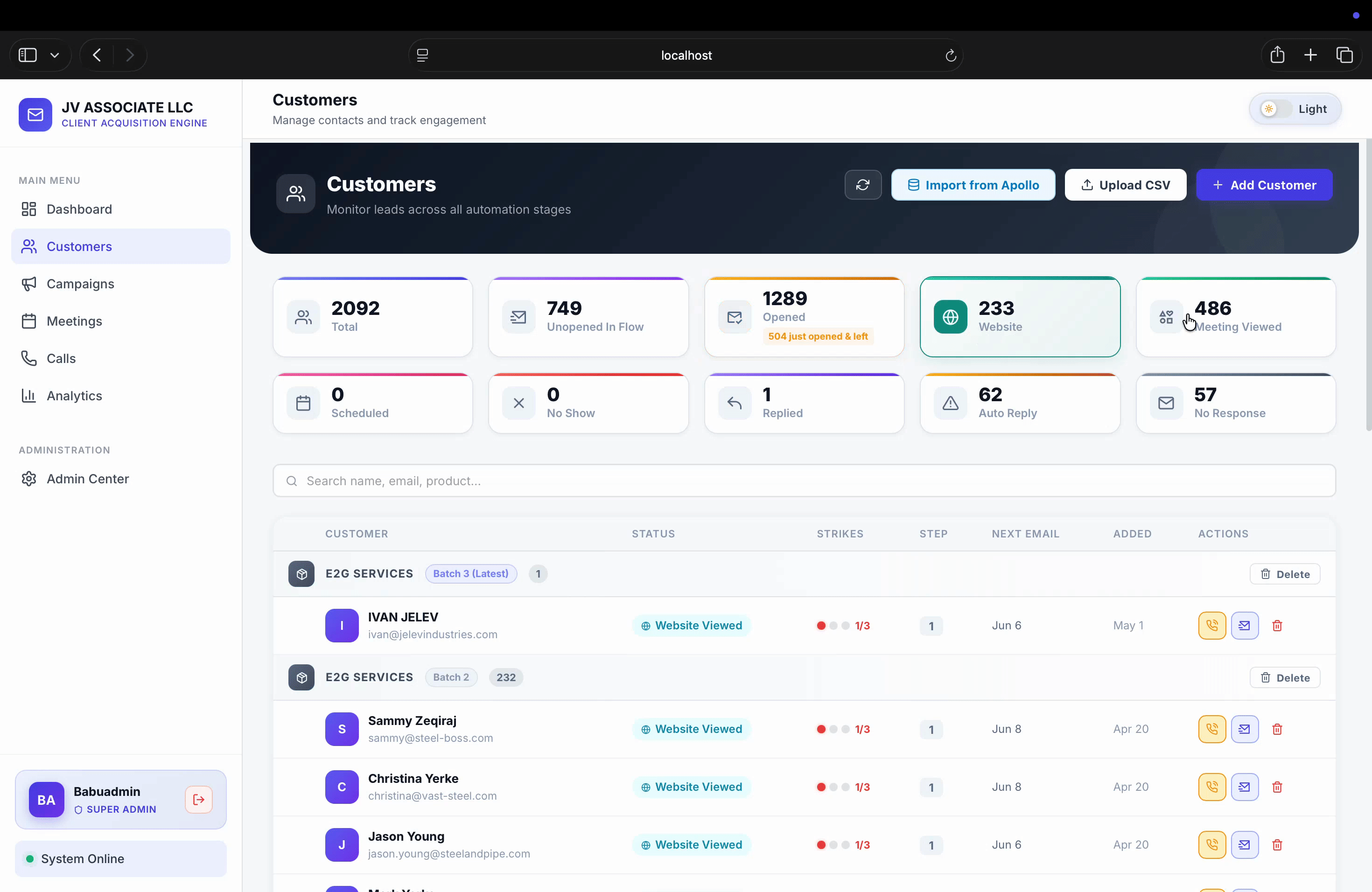Click the browser tab overview icon
The height and width of the screenshot is (892, 1372).
pyautogui.click(x=1344, y=55)
